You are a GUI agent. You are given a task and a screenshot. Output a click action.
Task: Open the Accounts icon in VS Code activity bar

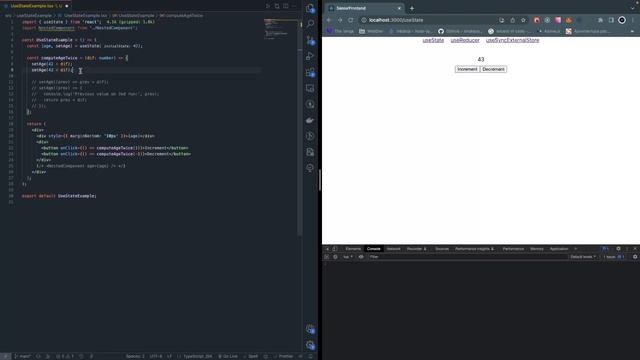310,329
